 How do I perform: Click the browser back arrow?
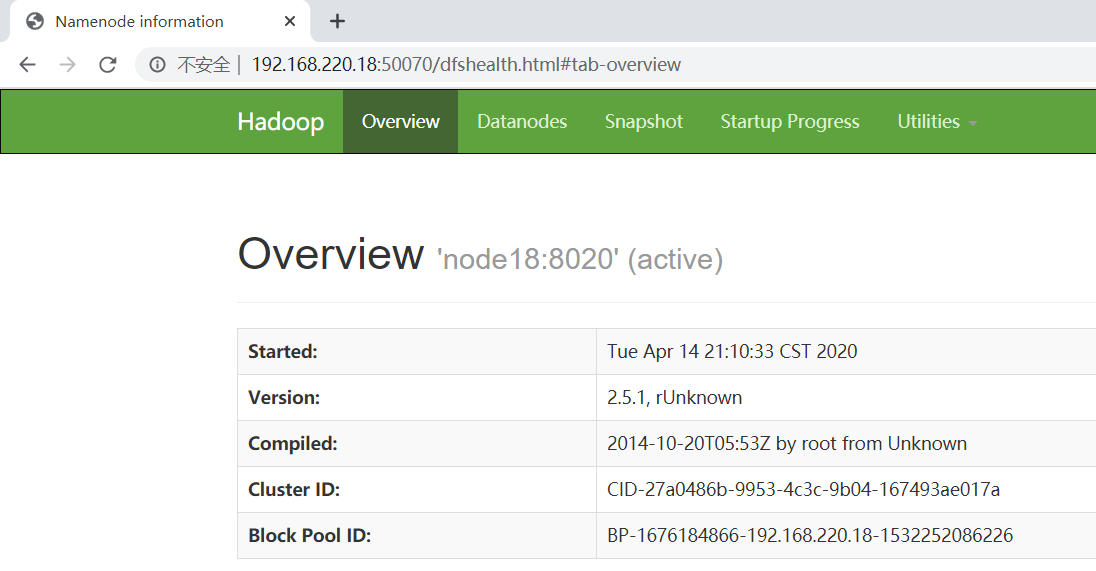pos(27,65)
